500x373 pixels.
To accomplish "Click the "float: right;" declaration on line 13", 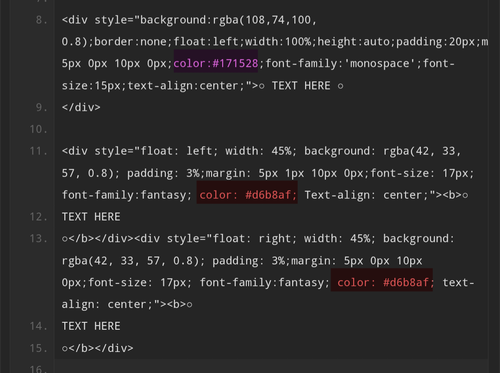I will pos(255,239).
